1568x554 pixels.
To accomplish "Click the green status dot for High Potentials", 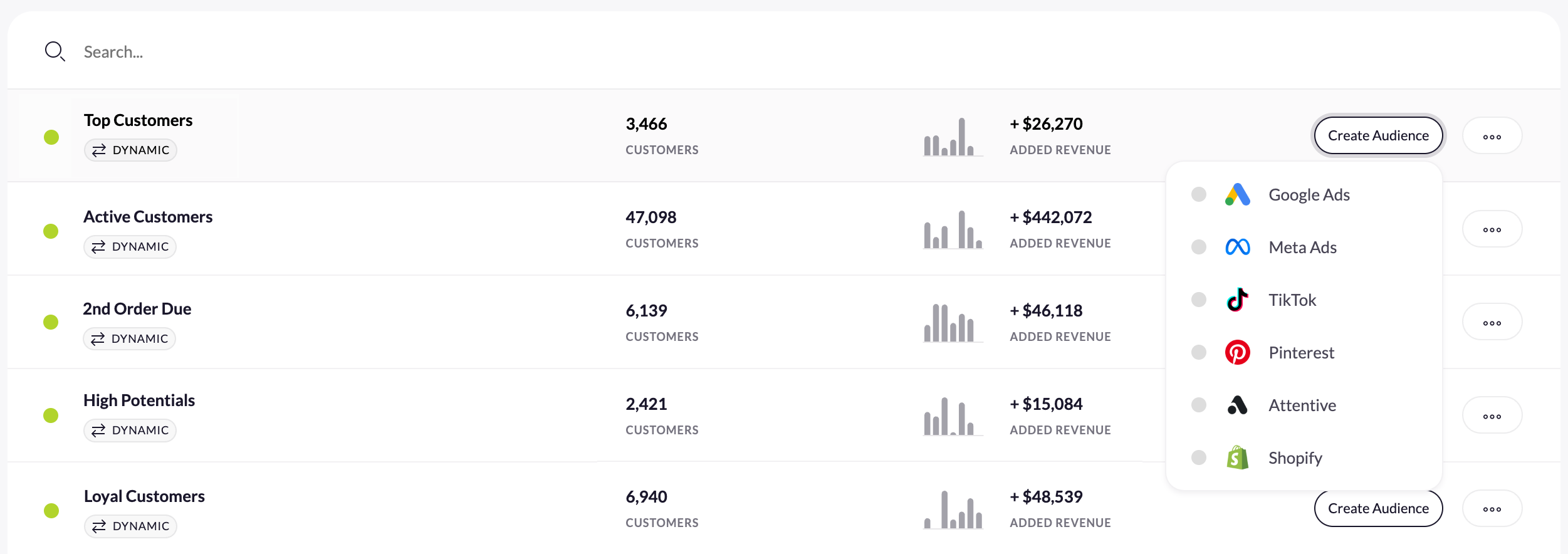I will [51, 415].
